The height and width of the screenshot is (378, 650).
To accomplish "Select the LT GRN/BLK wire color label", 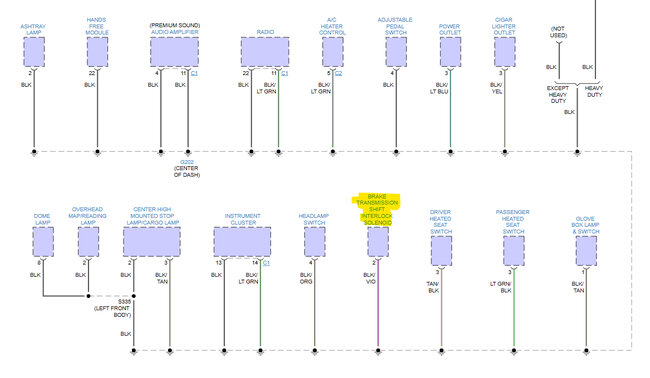I will tap(501, 287).
